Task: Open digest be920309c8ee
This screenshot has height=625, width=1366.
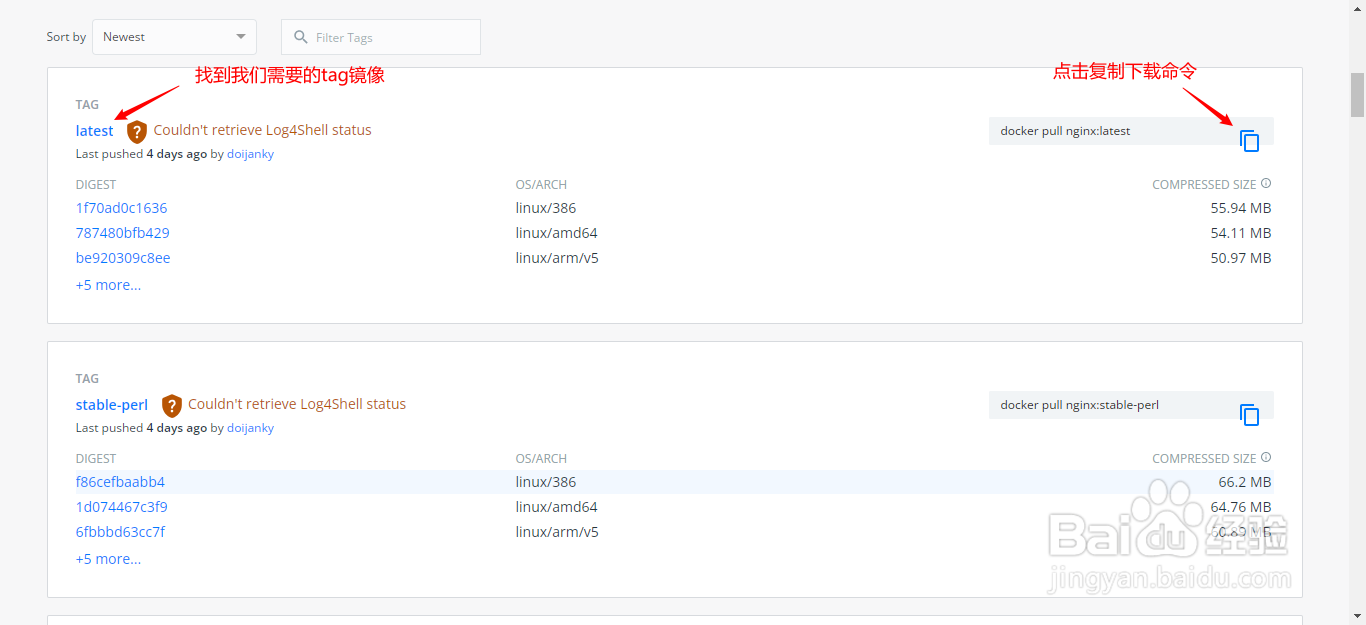Action: tap(123, 258)
